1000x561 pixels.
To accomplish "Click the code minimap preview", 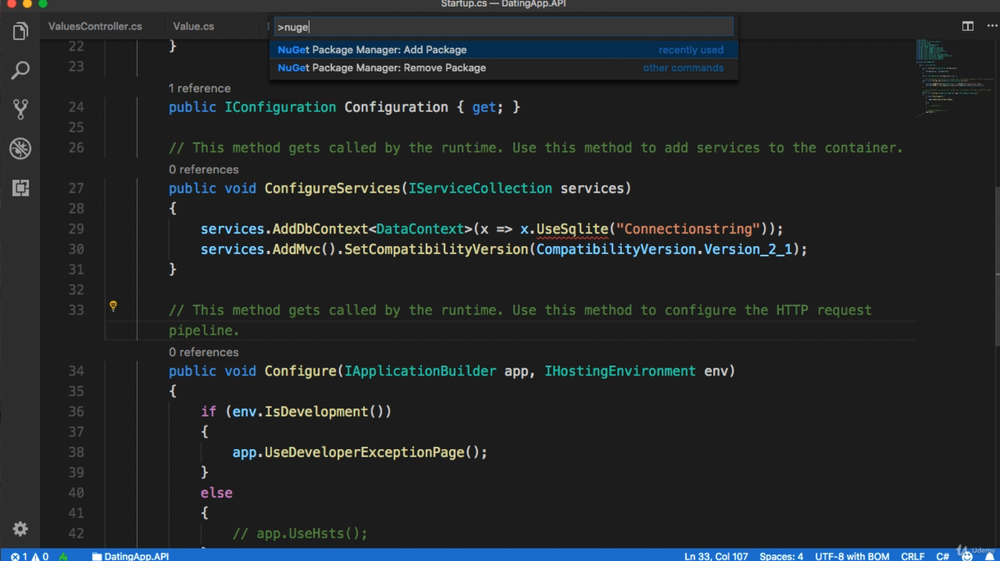I will 954,78.
